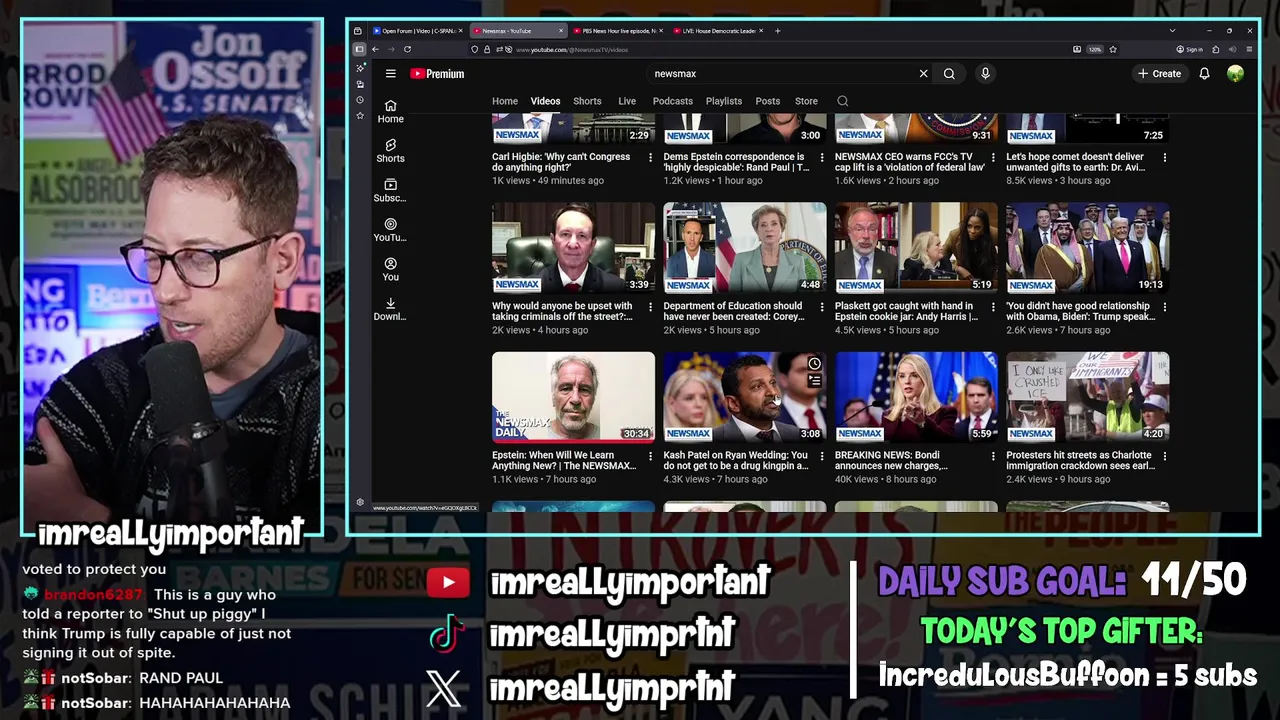Expand the list-all-tabs chevron
This screenshot has width=1280, height=720.
[x=1172, y=31]
